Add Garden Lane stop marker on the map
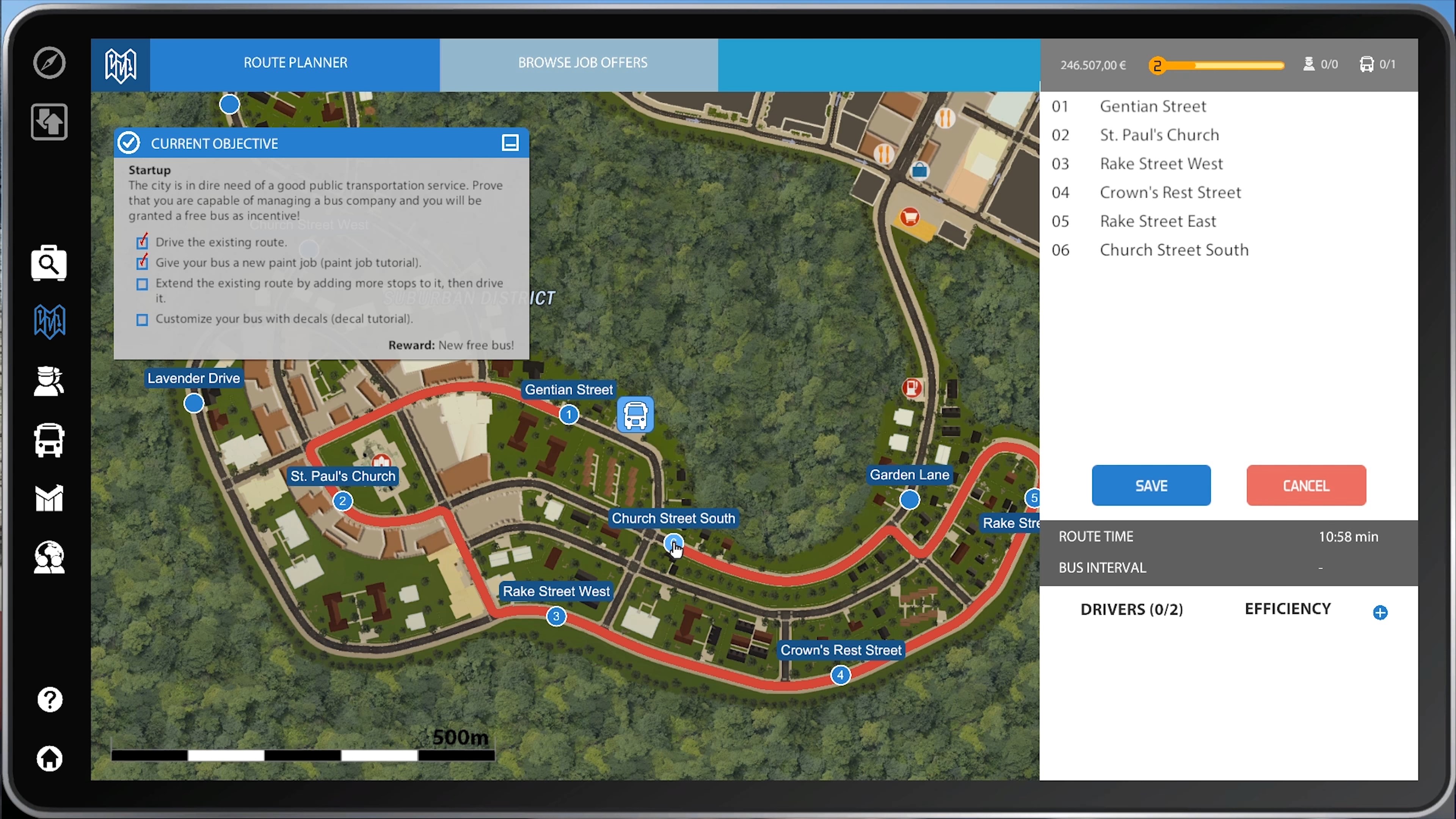1456x819 pixels. 910,500
